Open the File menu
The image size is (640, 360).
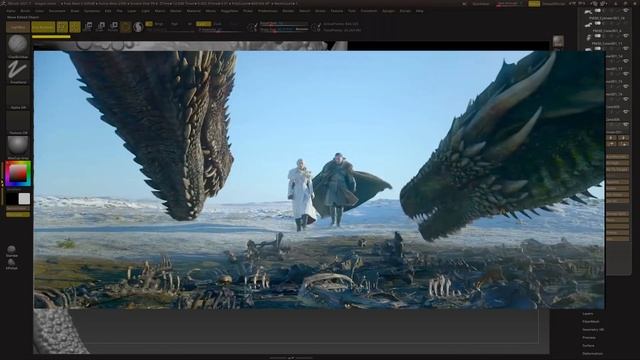[x=120, y=11]
